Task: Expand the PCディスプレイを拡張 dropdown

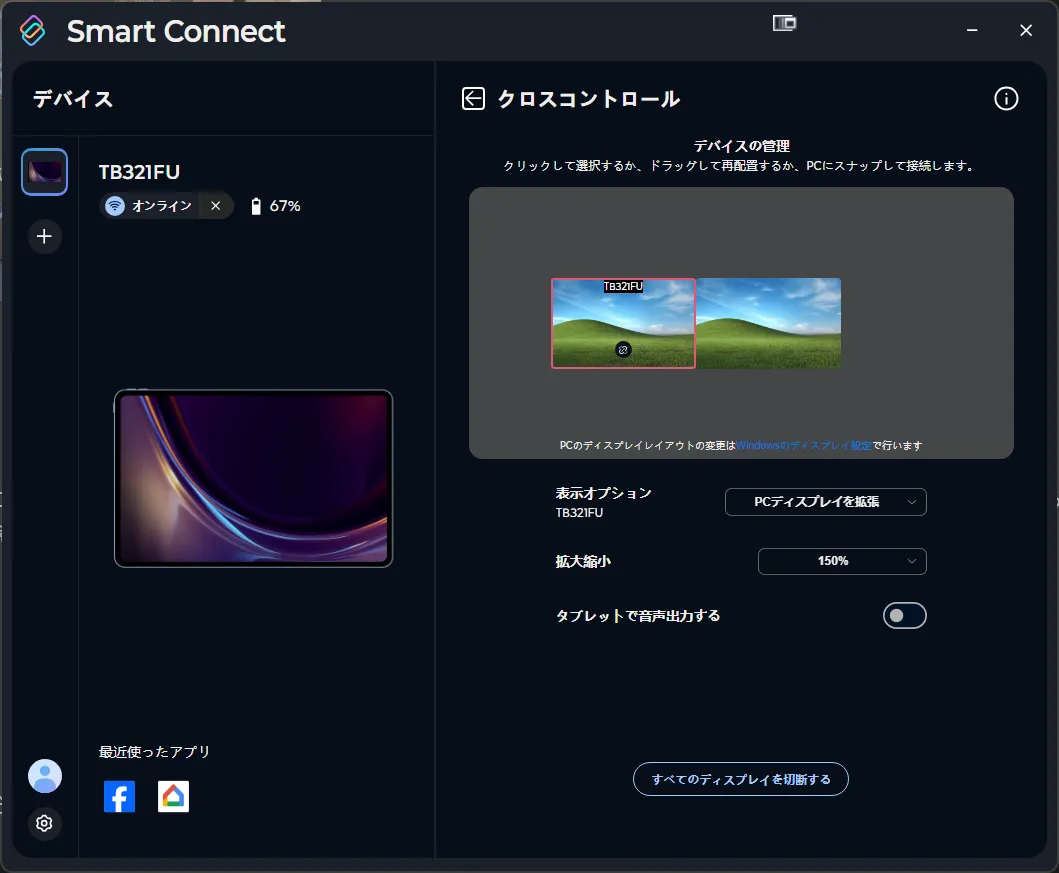Action: pyautogui.click(x=825, y=502)
